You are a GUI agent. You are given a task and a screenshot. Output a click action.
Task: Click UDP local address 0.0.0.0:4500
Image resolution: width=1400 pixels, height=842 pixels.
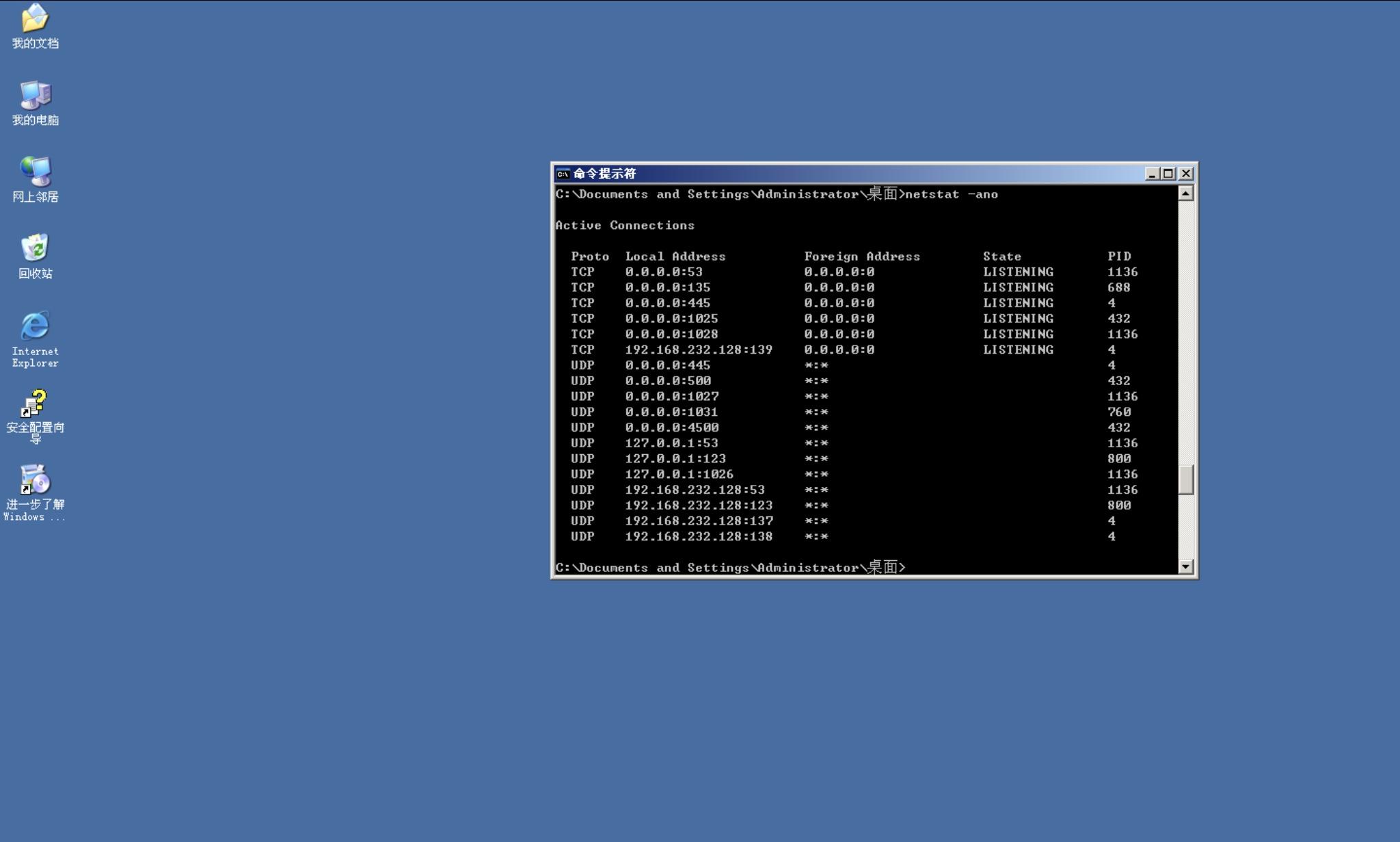tap(672, 428)
